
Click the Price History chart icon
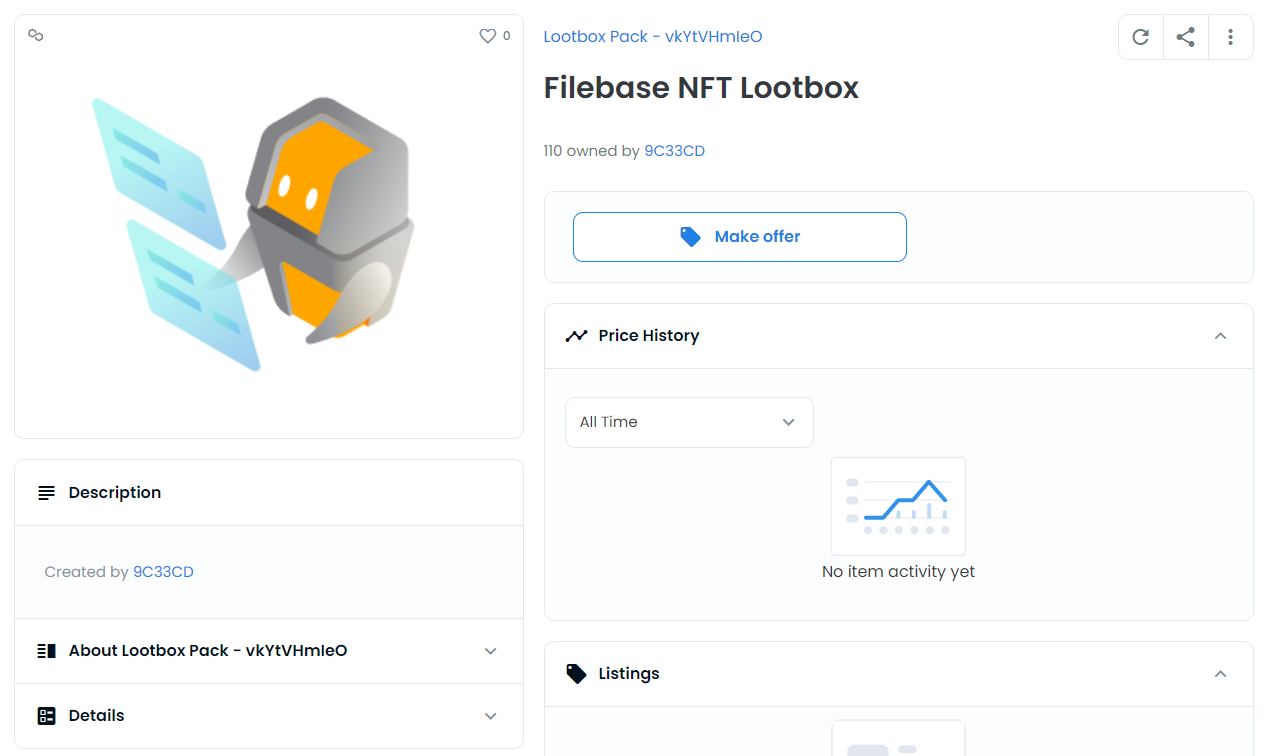tap(576, 336)
